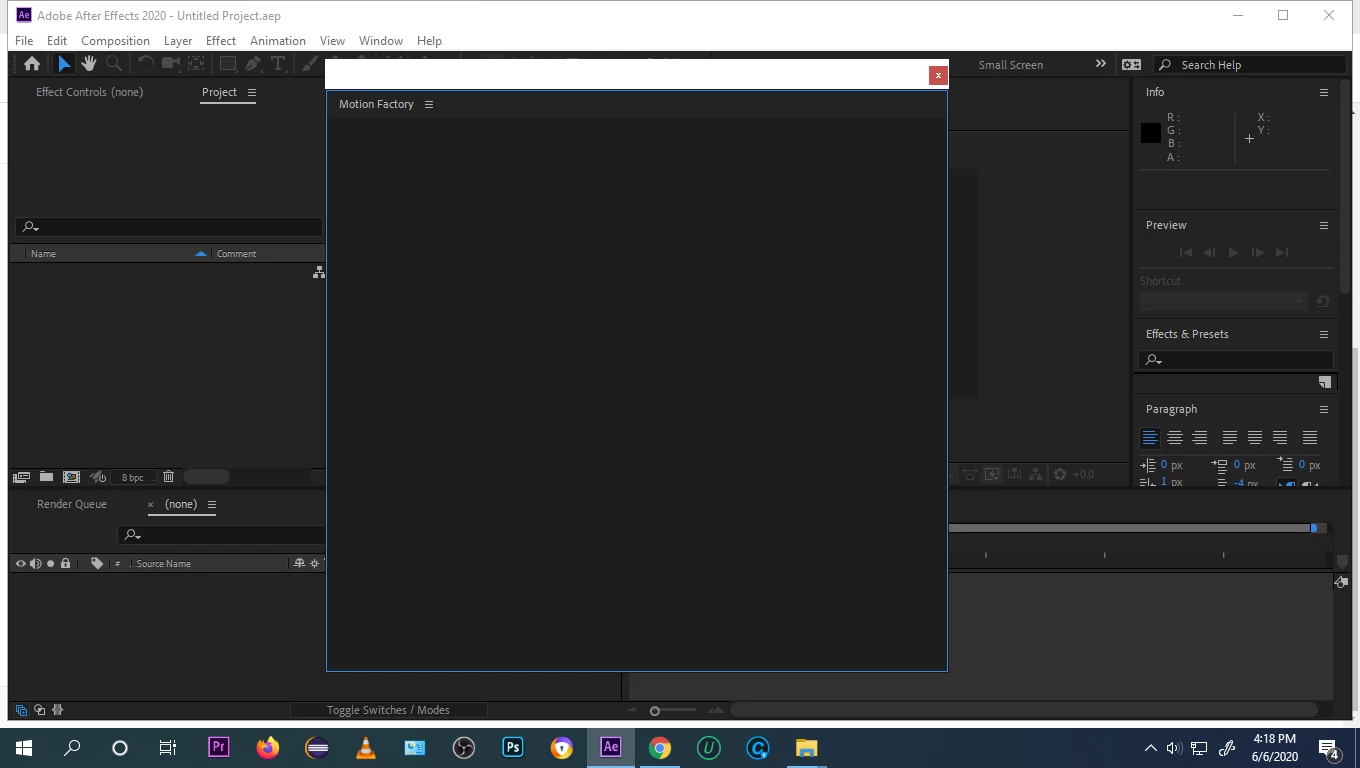Open Photoshop from the taskbar

[x=513, y=747]
